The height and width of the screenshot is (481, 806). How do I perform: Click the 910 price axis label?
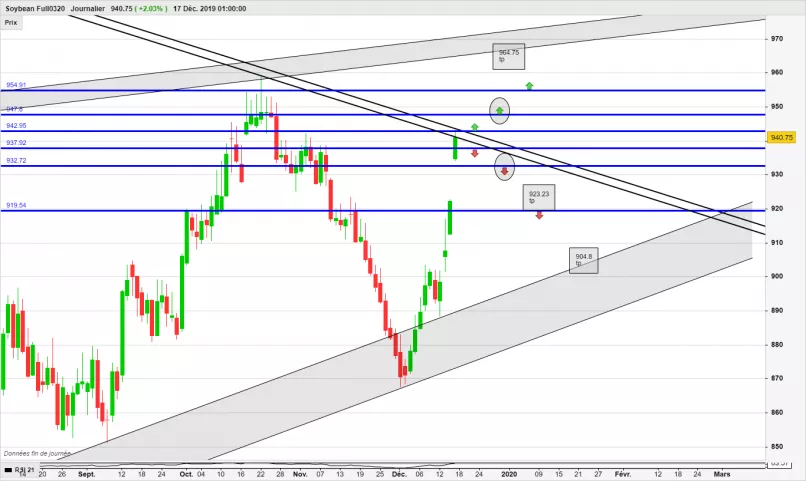(x=777, y=243)
